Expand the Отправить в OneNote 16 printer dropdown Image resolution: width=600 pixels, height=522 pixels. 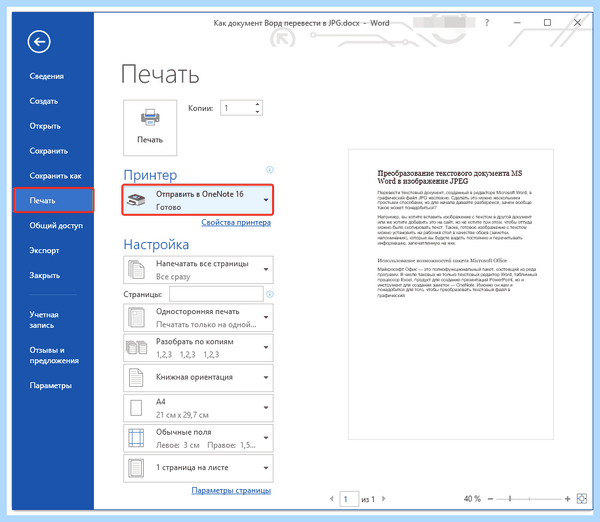click(x=266, y=200)
